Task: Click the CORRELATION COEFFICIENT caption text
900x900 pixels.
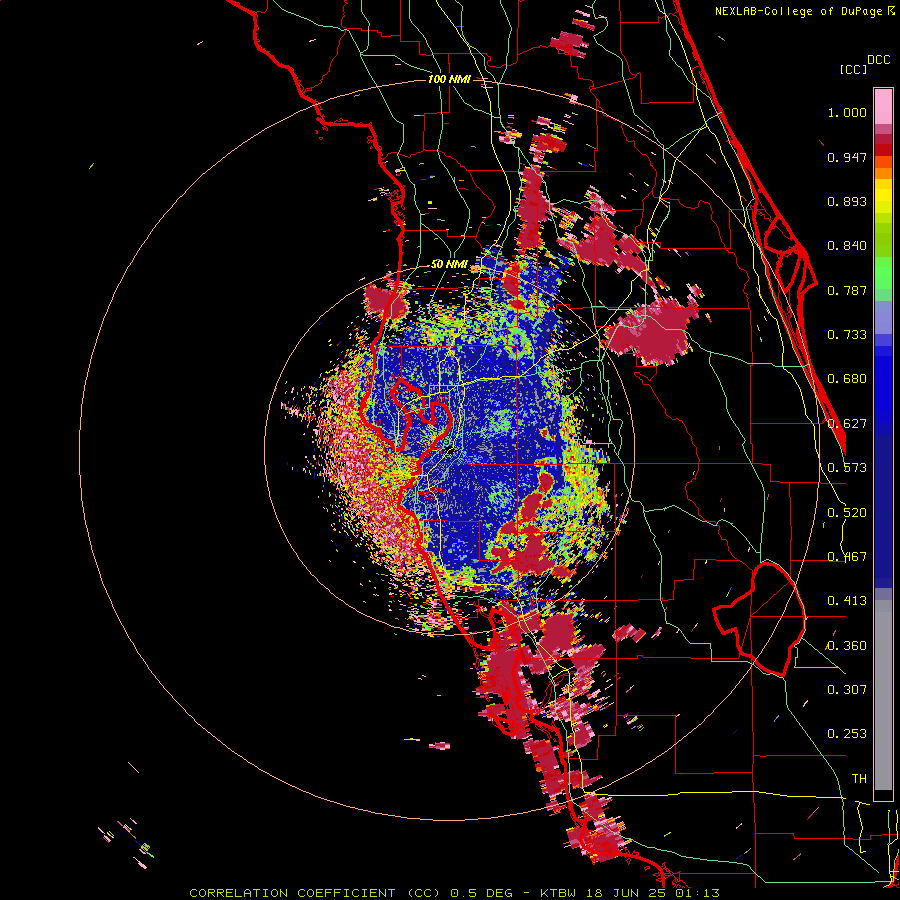Action: [x=298, y=893]
